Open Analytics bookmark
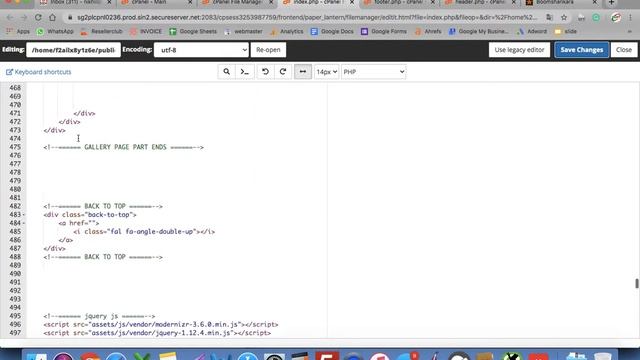The image size is (640, 360). 287,31
